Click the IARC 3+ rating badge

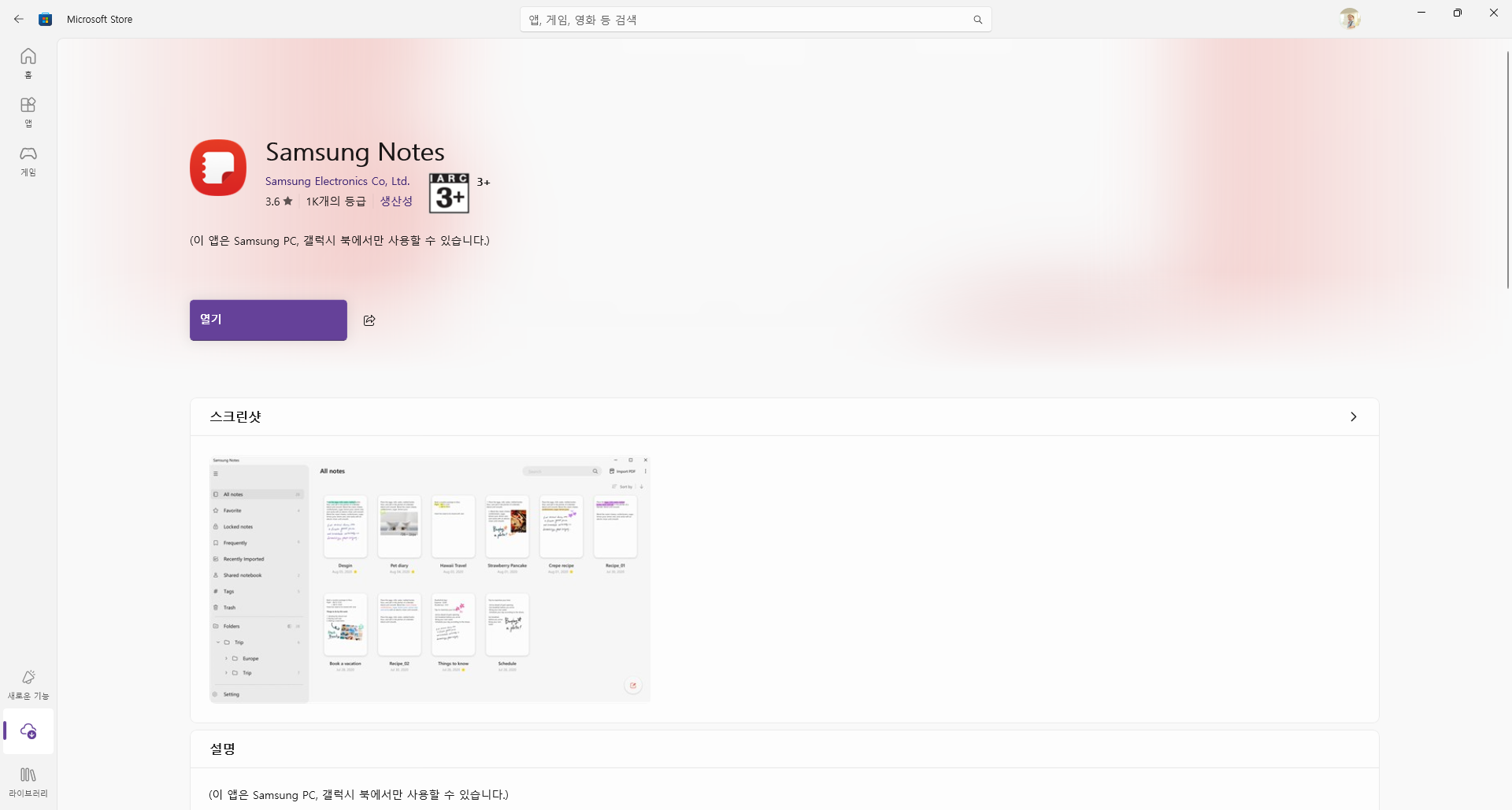[x=449, y=193]
